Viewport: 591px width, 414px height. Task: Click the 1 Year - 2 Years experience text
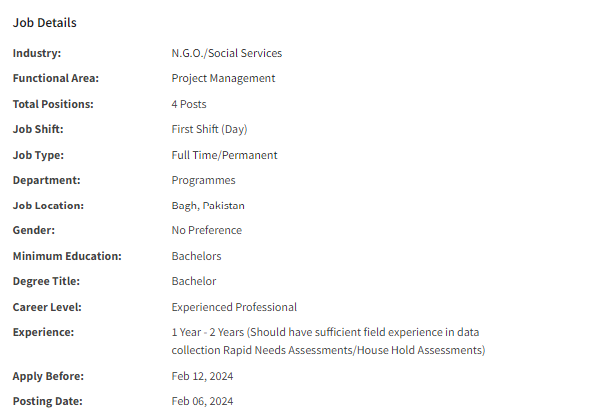pos(208,332)
